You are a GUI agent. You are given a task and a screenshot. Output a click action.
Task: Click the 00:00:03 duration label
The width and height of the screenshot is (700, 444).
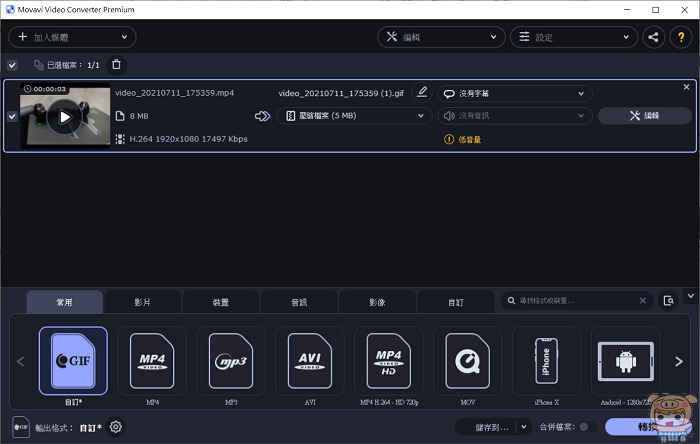tap(50, 89)
